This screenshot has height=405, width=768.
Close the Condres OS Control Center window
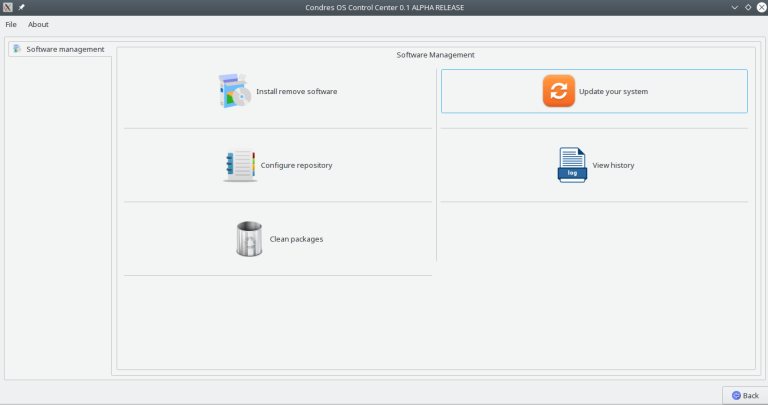(760, 7)
